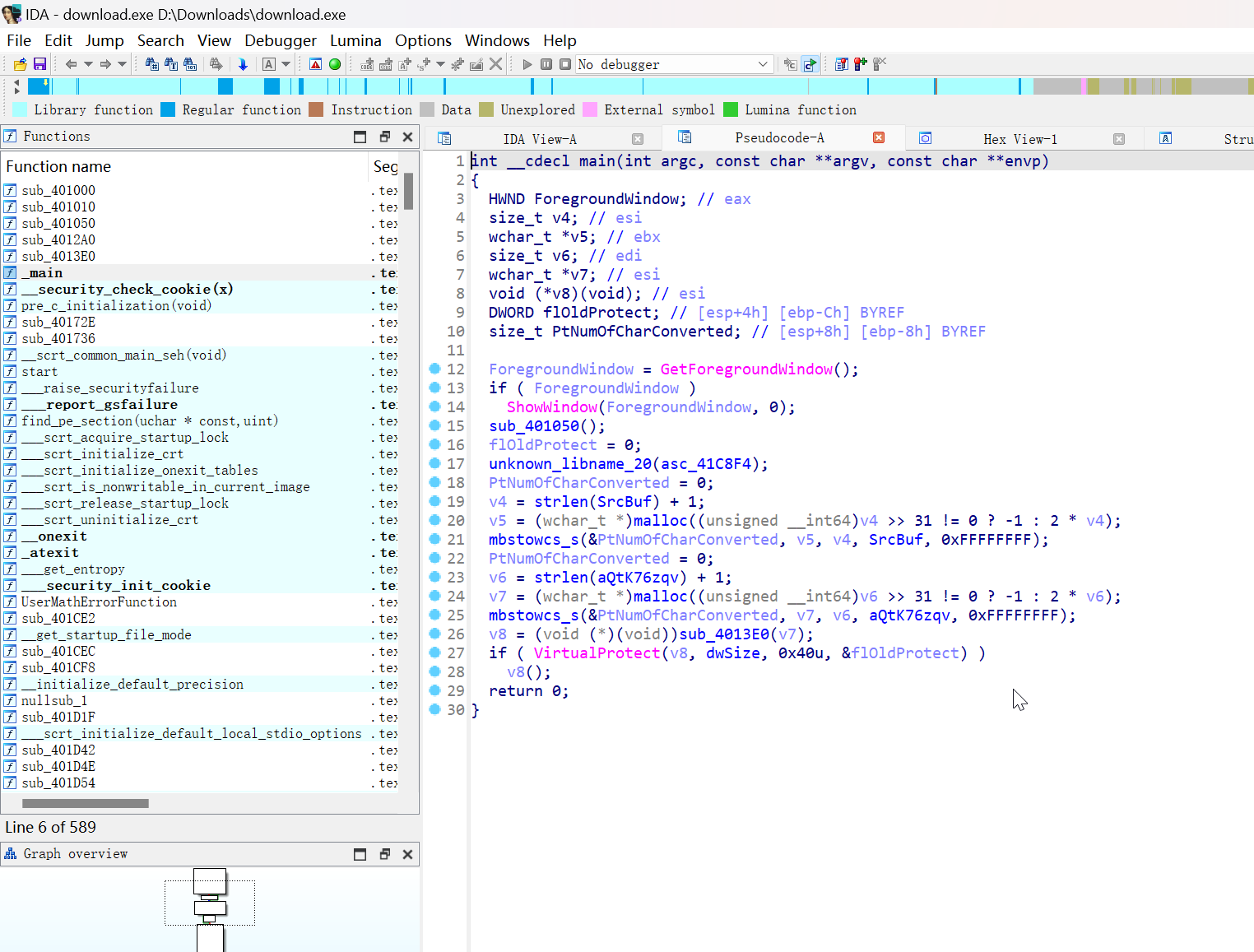Open the Windows menu
The image size is (1254, 952).
497,40
